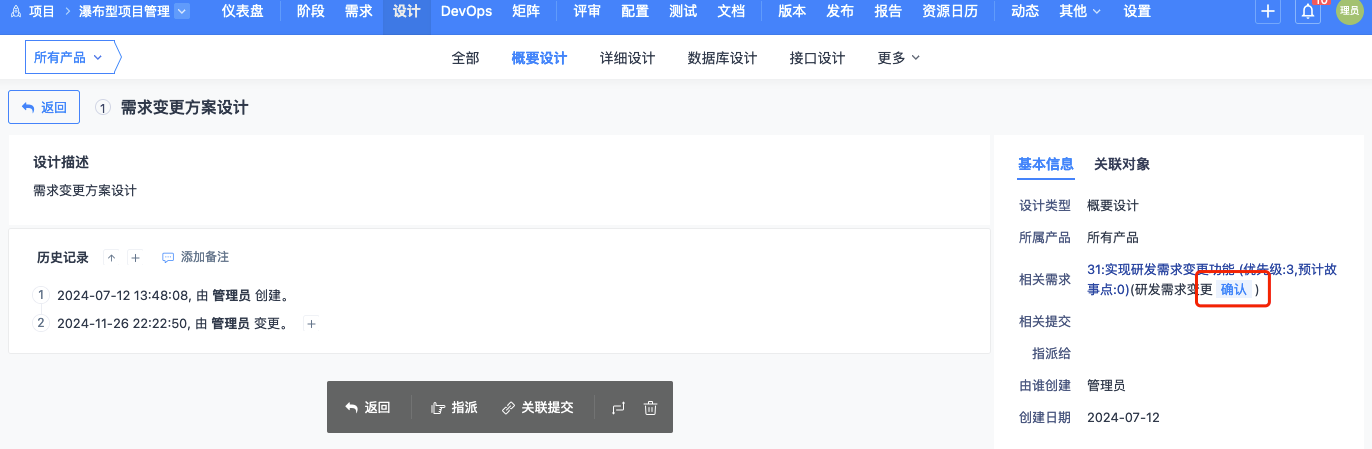Open the 文档 menu
The image size is (1372, 449).
click(731, 12)
